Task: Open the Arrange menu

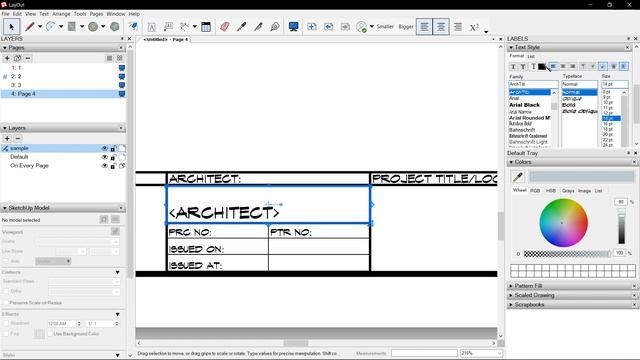Action: pyautogui.click(x=61, y=14)
